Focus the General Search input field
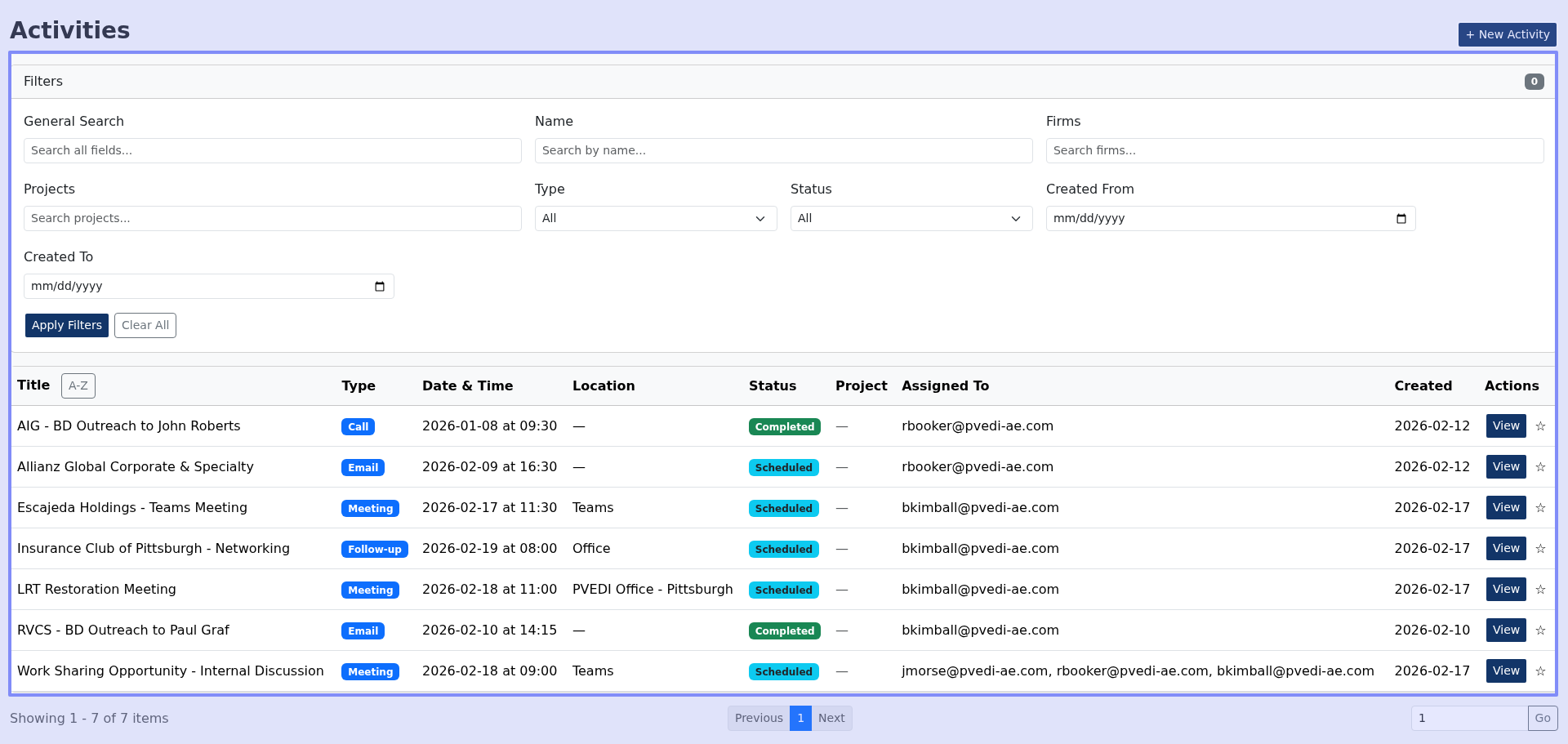1568x744 pixels. point(272,150)
